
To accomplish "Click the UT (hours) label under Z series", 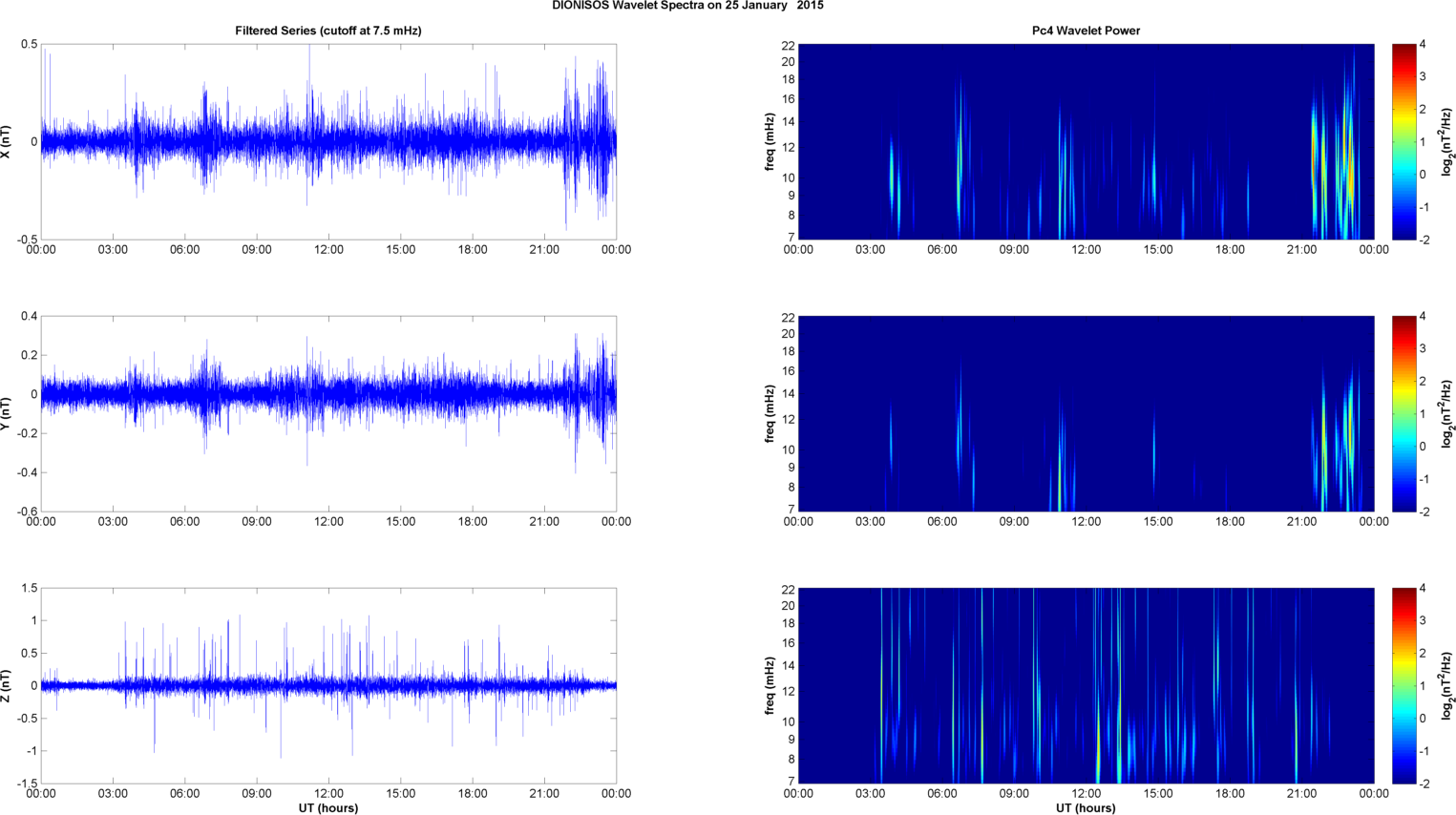I will 328,808.
